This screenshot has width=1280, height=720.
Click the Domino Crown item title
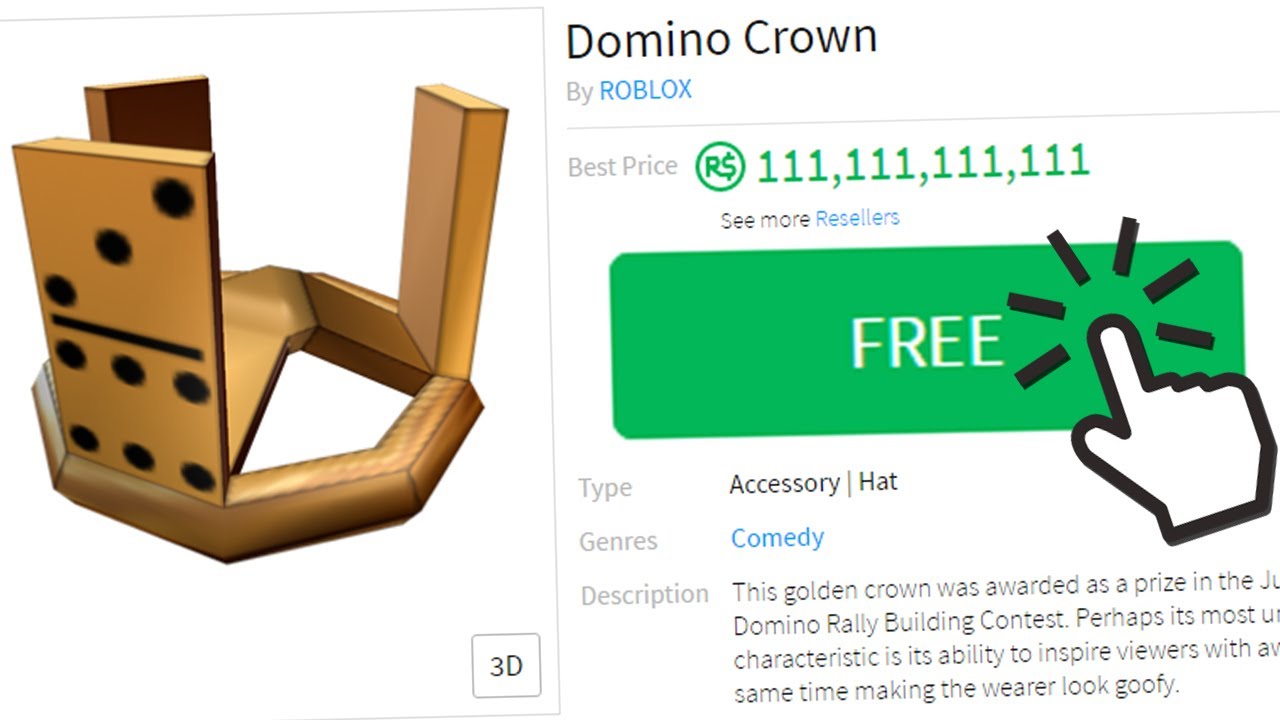[721, 39]
